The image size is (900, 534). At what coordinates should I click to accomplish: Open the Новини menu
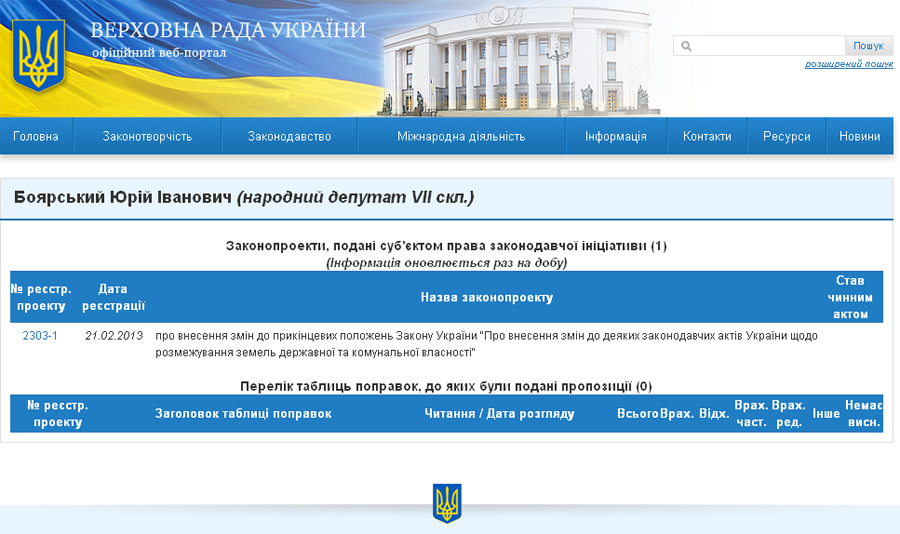tap(860, 136)
